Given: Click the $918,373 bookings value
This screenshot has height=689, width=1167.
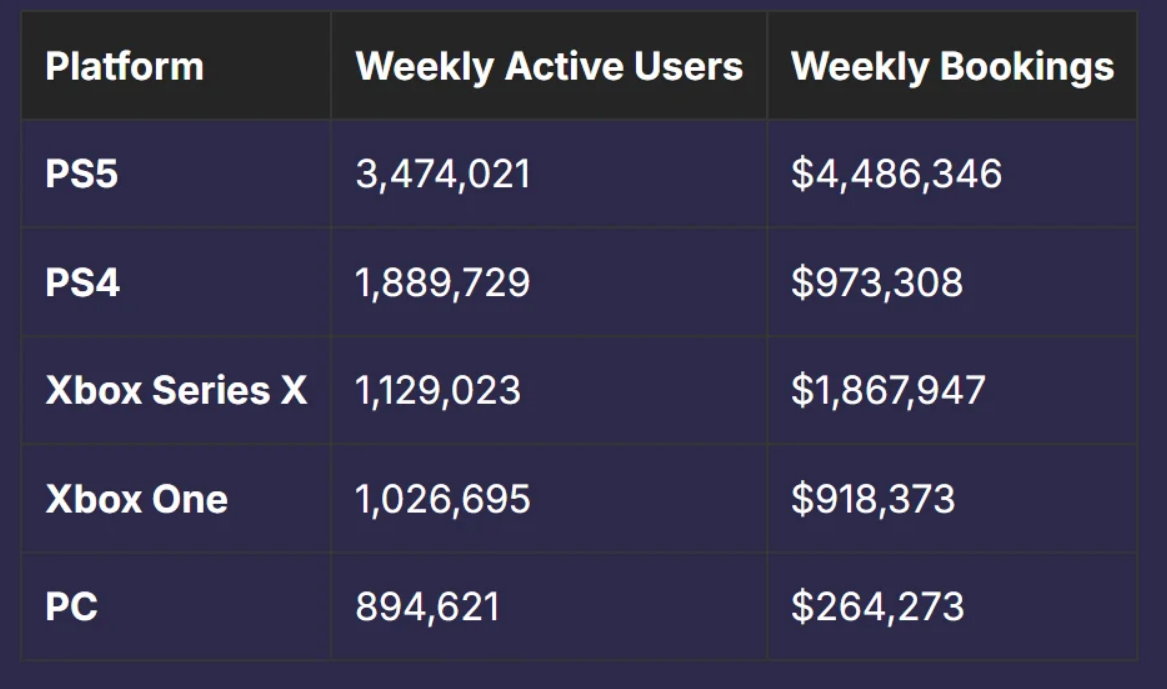Looking at the screenshot, I should pyautogui.click(x=873, y=499).
